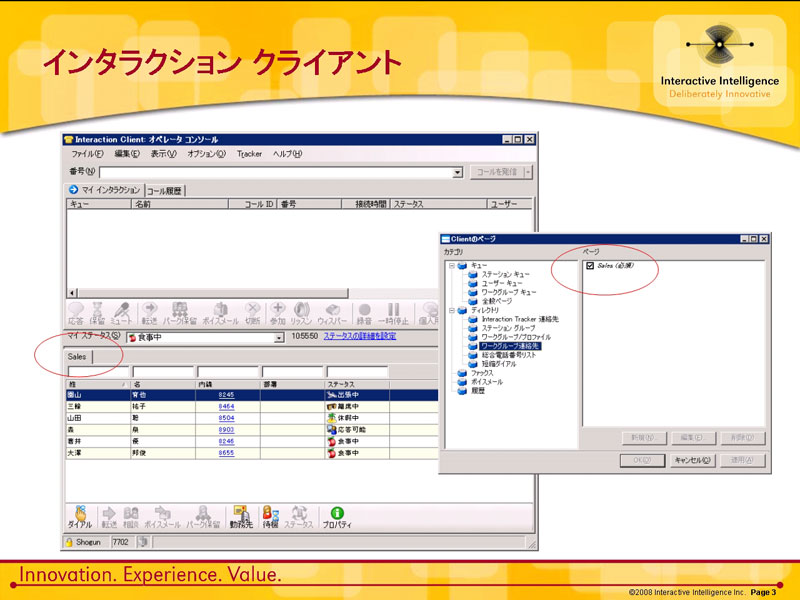Click the left scroll arrow of interaction list
The image size is (800, 600).
(72, 293)
